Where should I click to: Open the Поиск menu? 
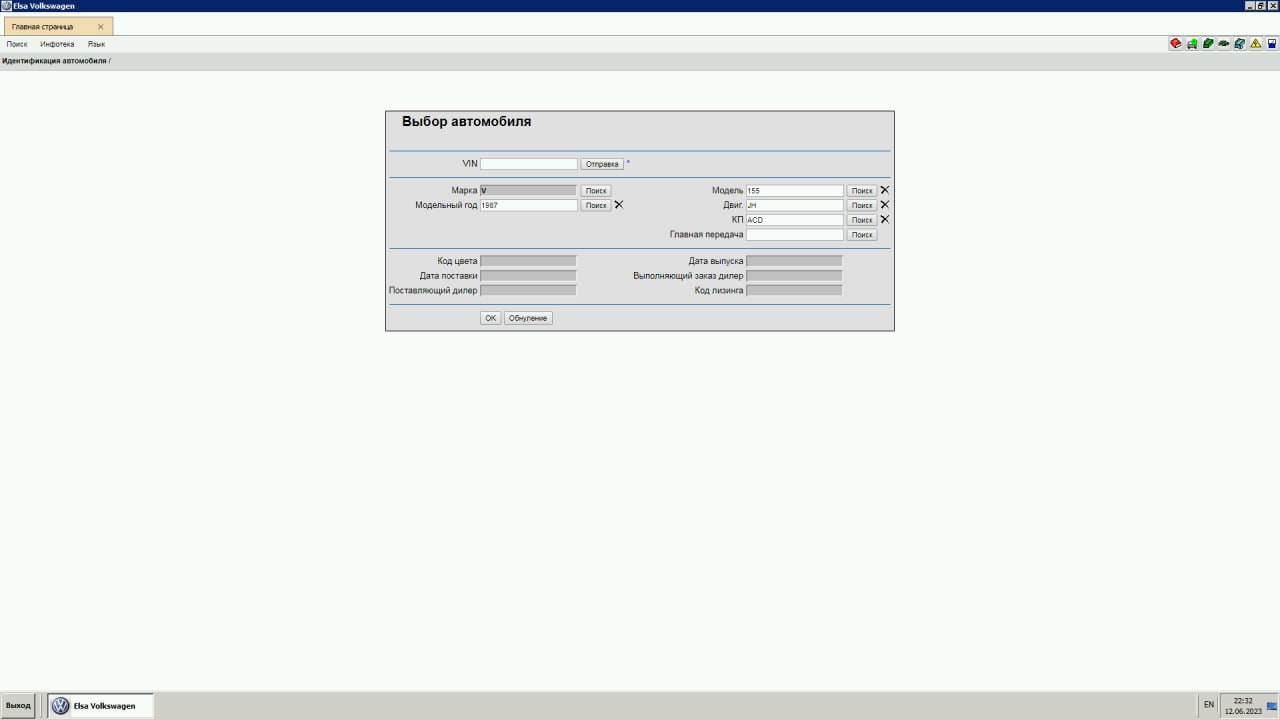tap(17, 44)
